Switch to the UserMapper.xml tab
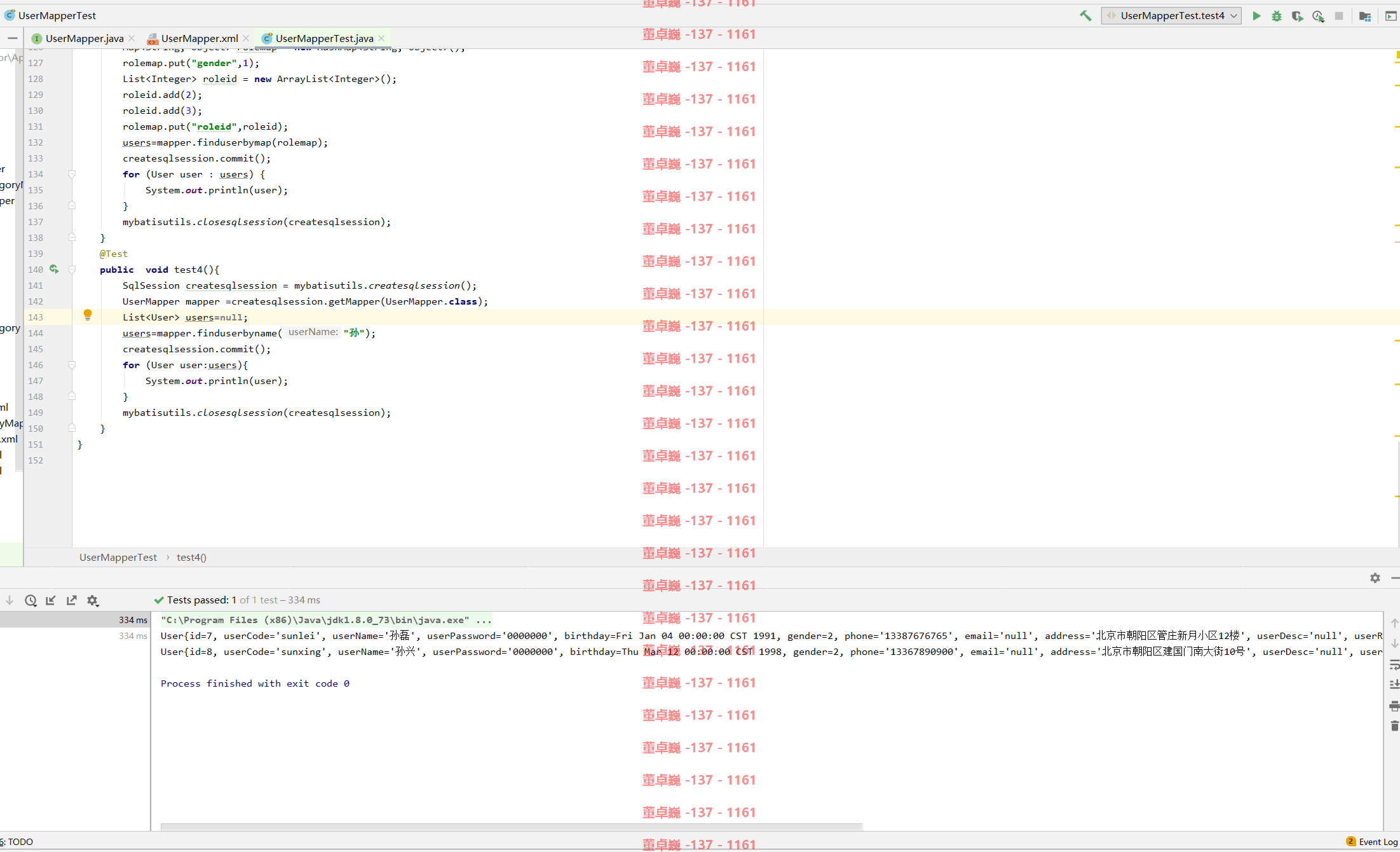 (200, 38)
